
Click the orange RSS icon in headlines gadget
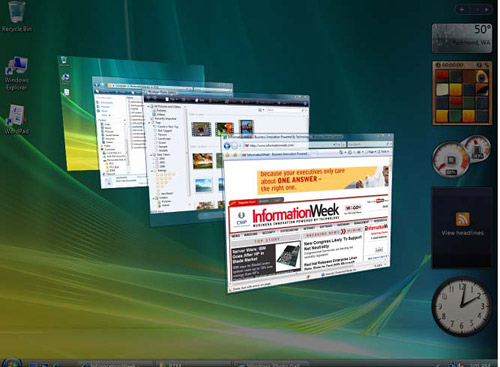[463, 219]
